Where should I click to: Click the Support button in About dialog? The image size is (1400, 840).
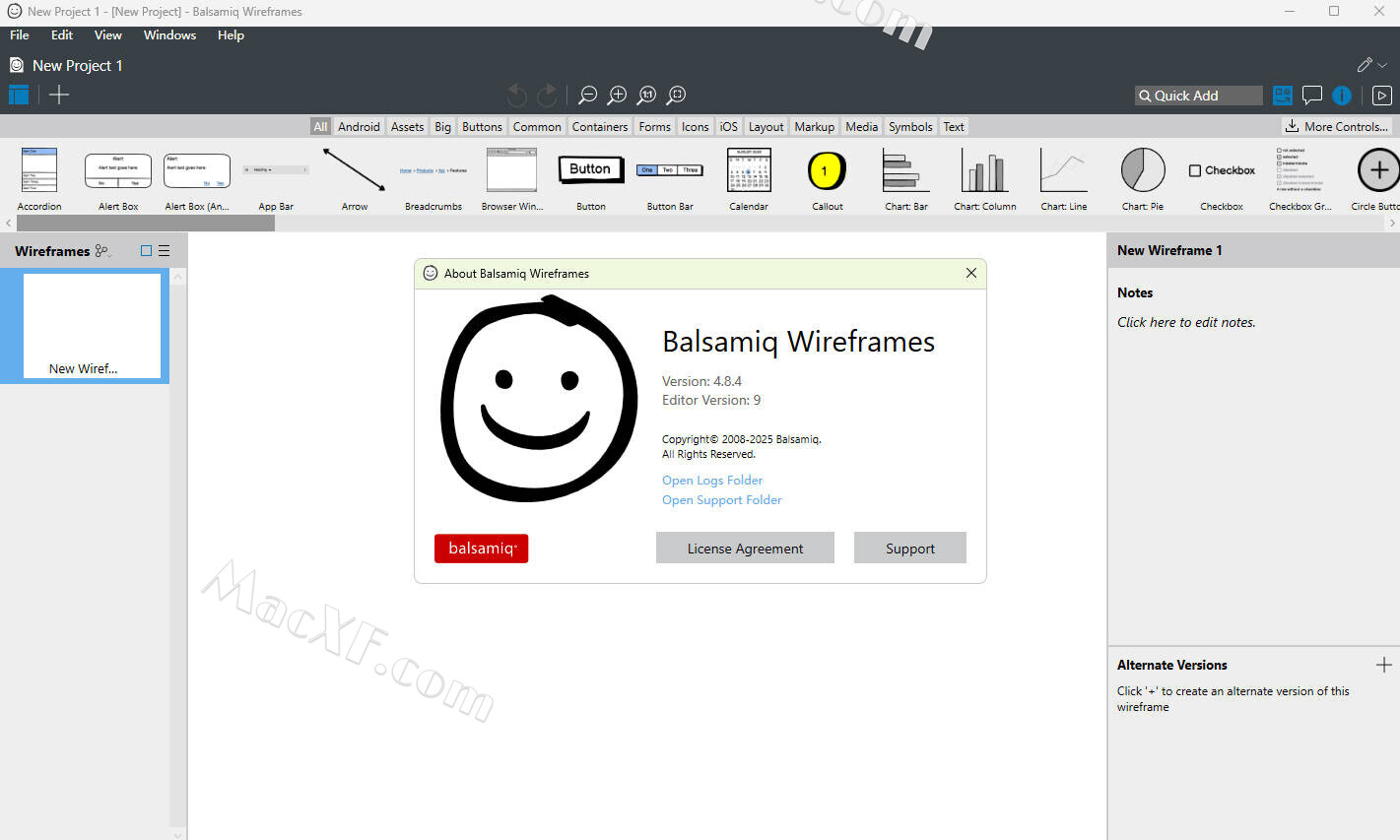pos(910,549)
